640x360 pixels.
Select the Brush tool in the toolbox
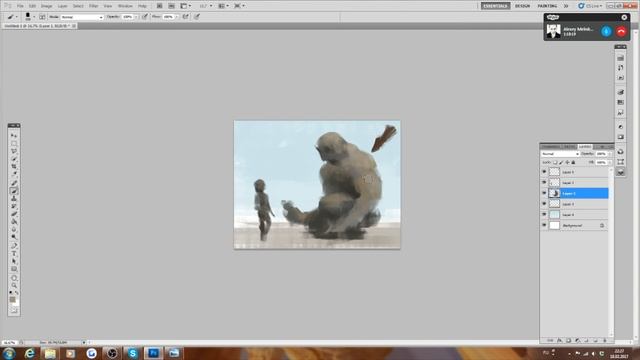[14, 191]
